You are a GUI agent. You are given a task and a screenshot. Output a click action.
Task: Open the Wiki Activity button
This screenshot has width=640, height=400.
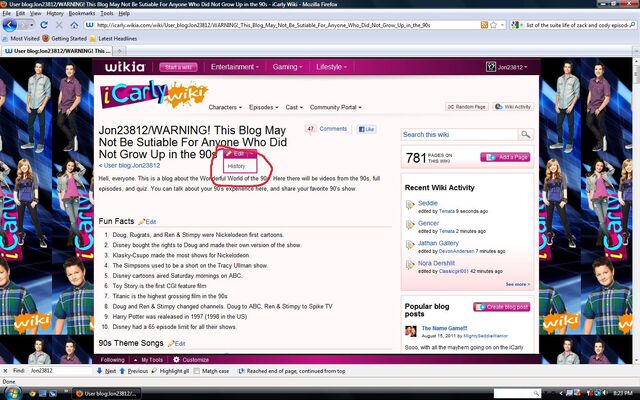(x=513, y=107)
